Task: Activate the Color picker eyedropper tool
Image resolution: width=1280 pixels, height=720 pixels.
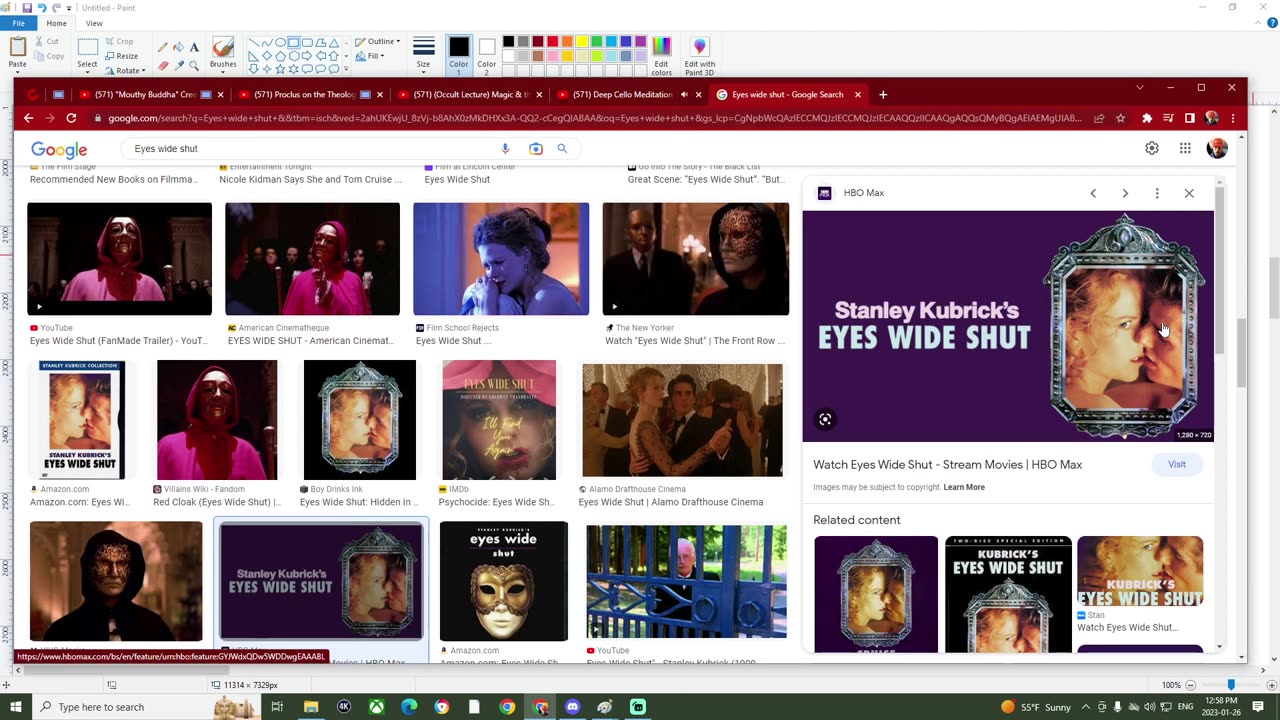Action: coord(178,65)
